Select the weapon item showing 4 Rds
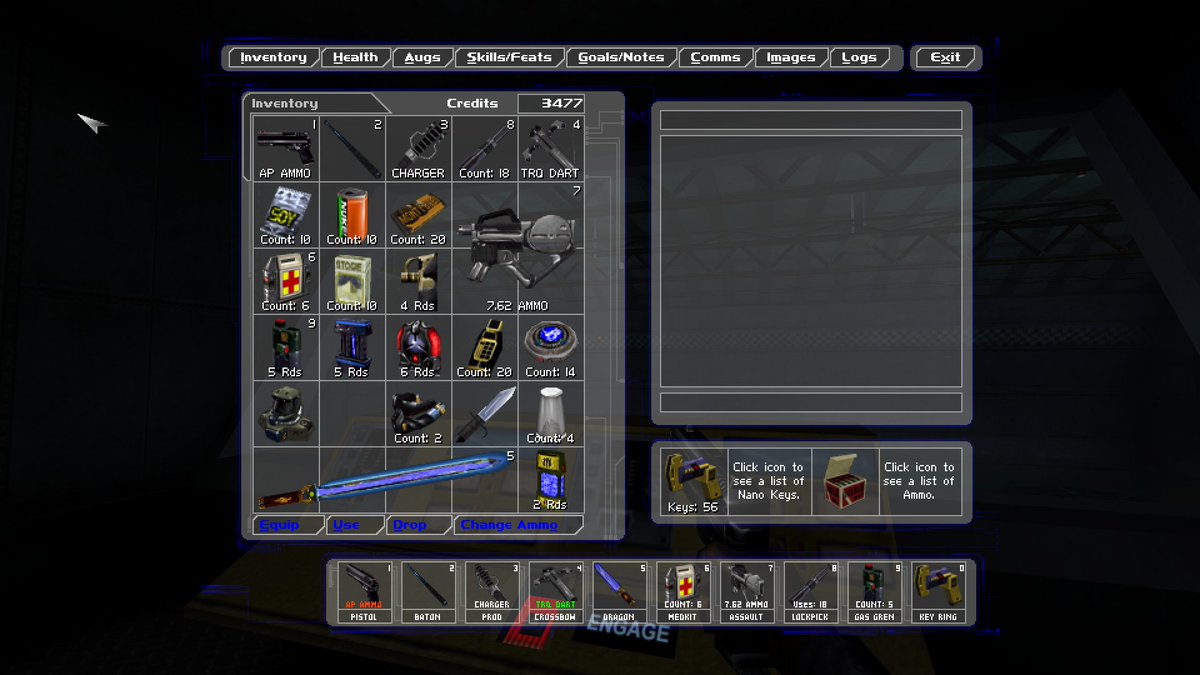 (x=418, y=280)
